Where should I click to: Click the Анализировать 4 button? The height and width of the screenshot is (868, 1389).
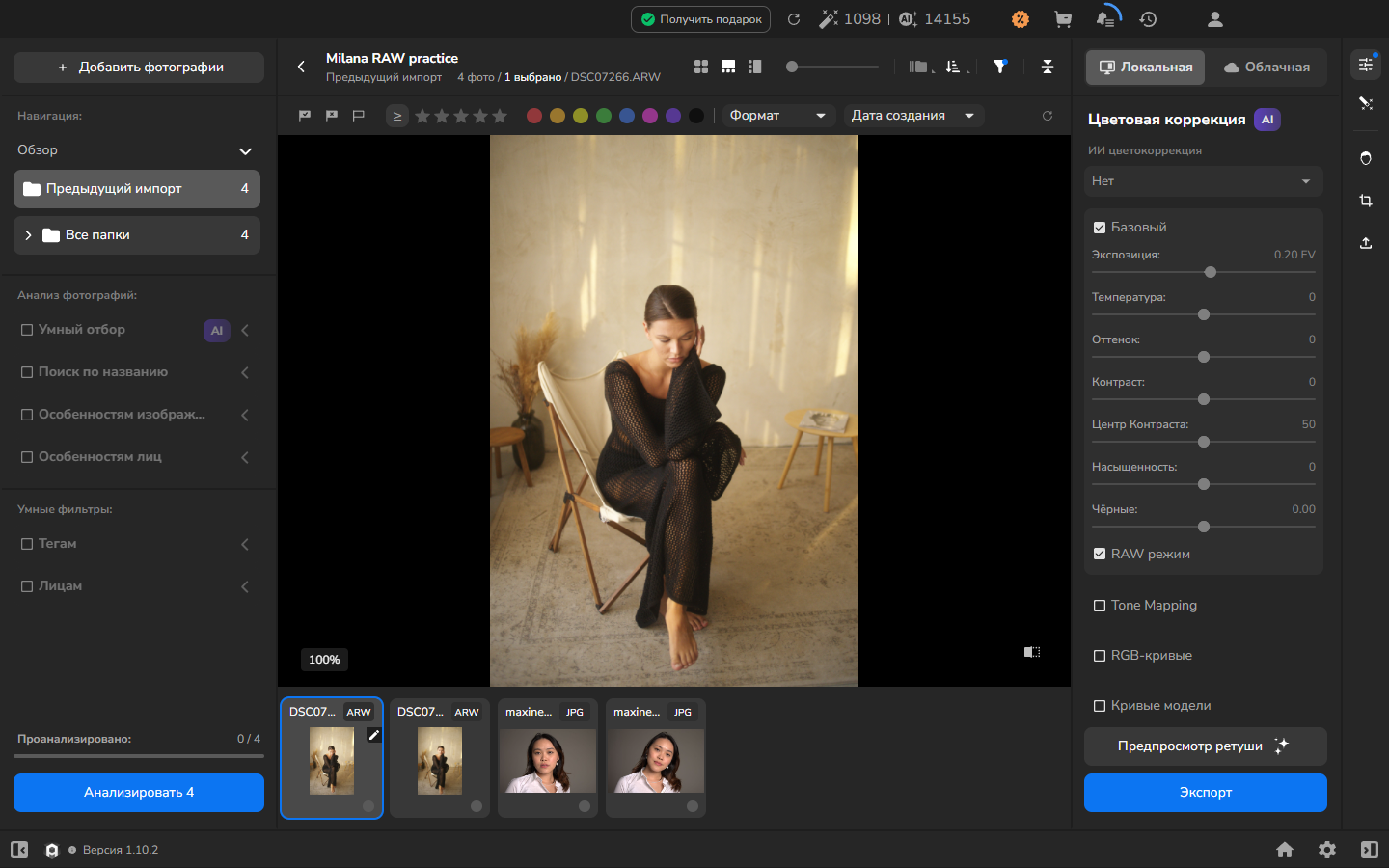[139, 793]
